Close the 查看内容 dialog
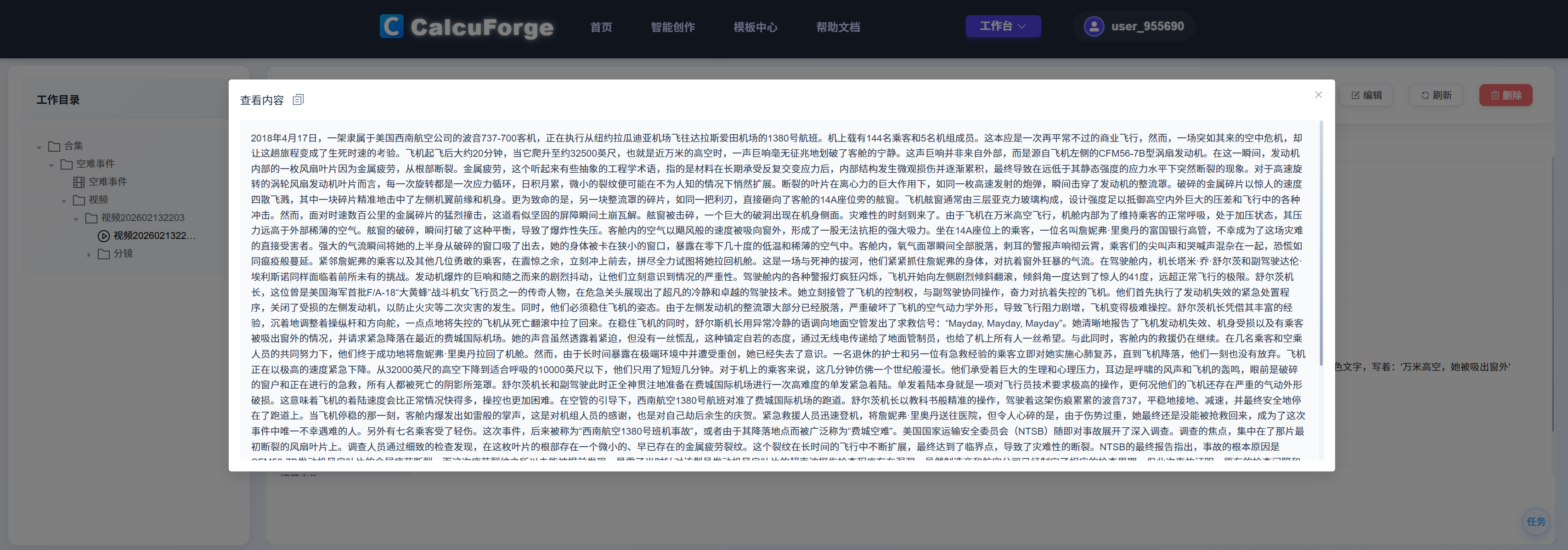 coord(1318,94)
